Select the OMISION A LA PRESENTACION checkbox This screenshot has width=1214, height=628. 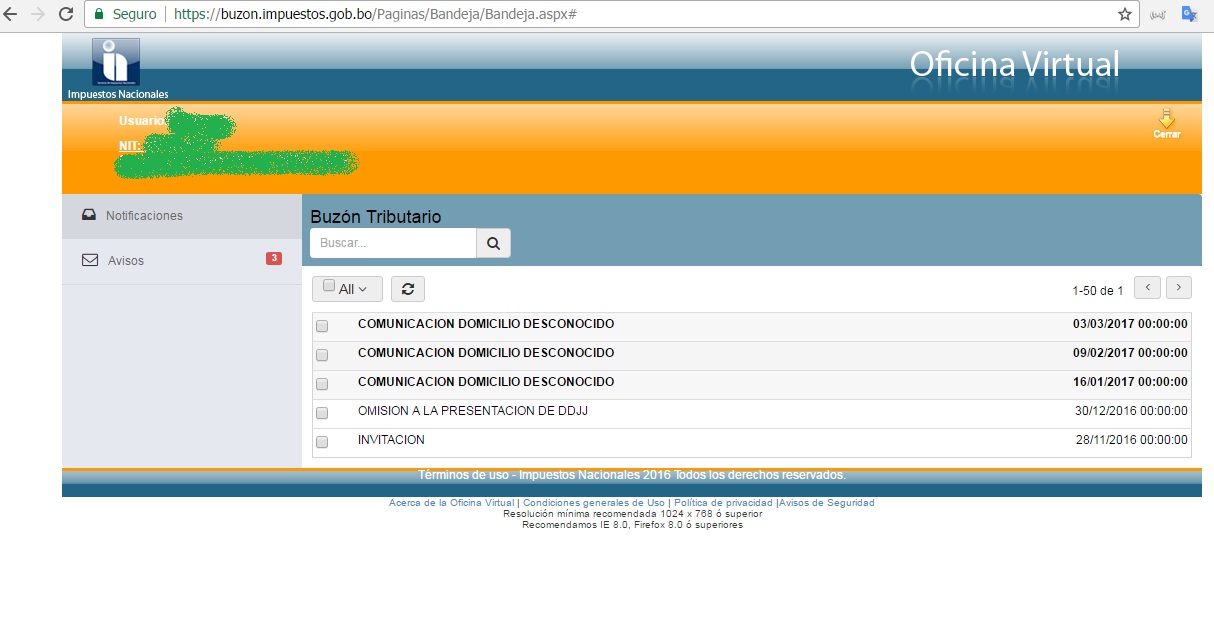pyautogui.click(x=322, y=413)
